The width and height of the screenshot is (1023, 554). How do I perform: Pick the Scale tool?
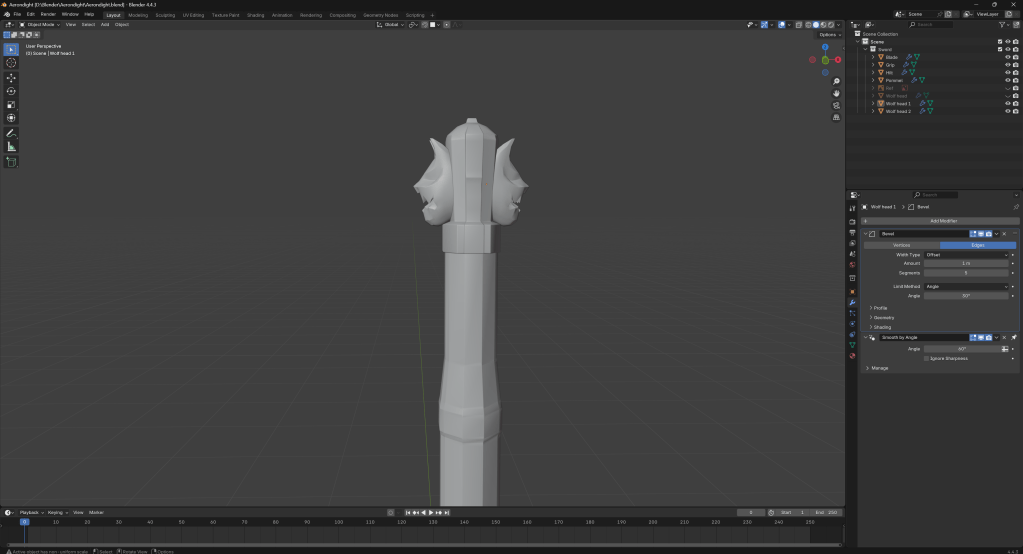point(11,104)
